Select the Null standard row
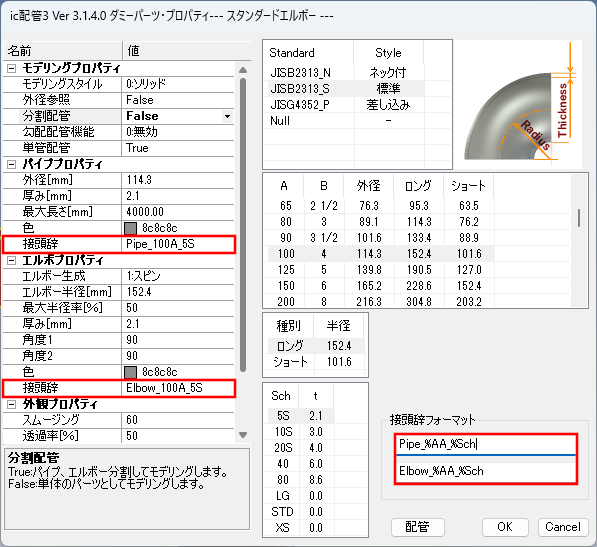Screen dimensions: 597x547 346,121
